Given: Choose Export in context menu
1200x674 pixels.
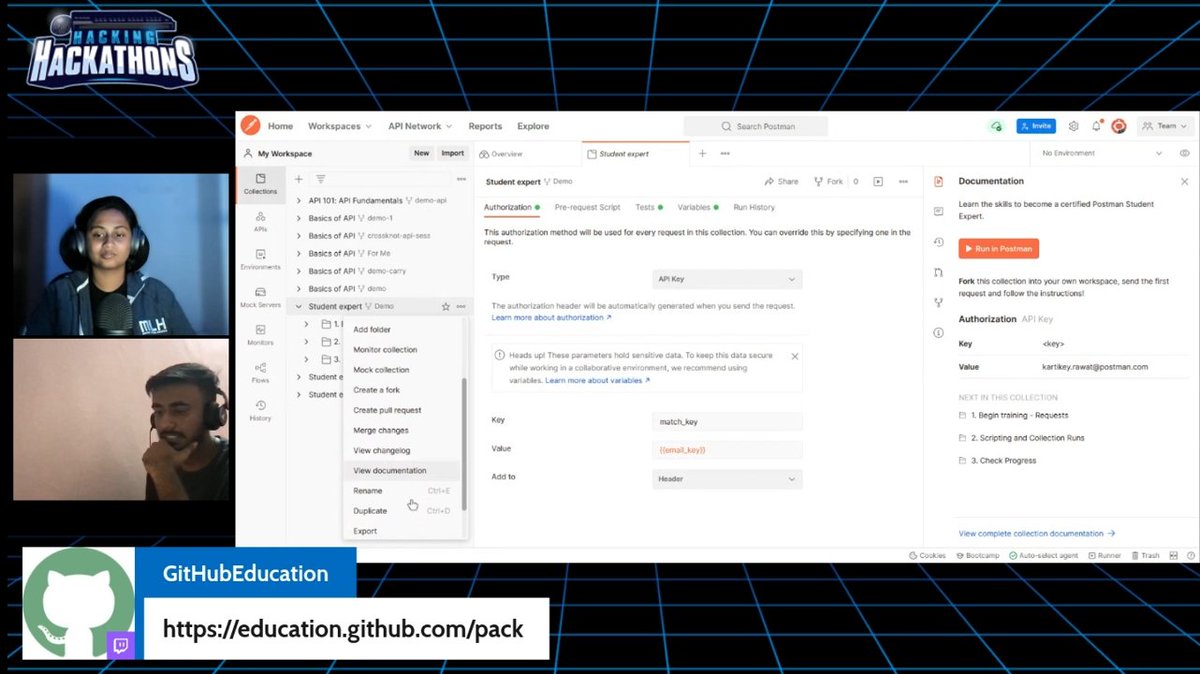Looking at the screenshot, I should (402, 531).
